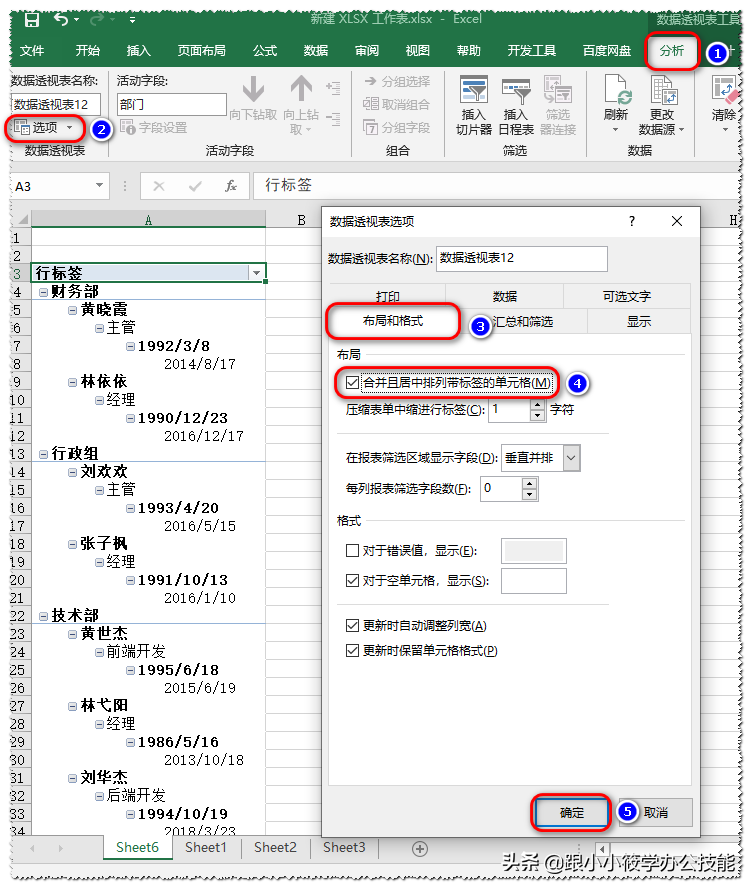
Task: Toggle 对于错误值显示 checkbox
Action: click(352, 551)
